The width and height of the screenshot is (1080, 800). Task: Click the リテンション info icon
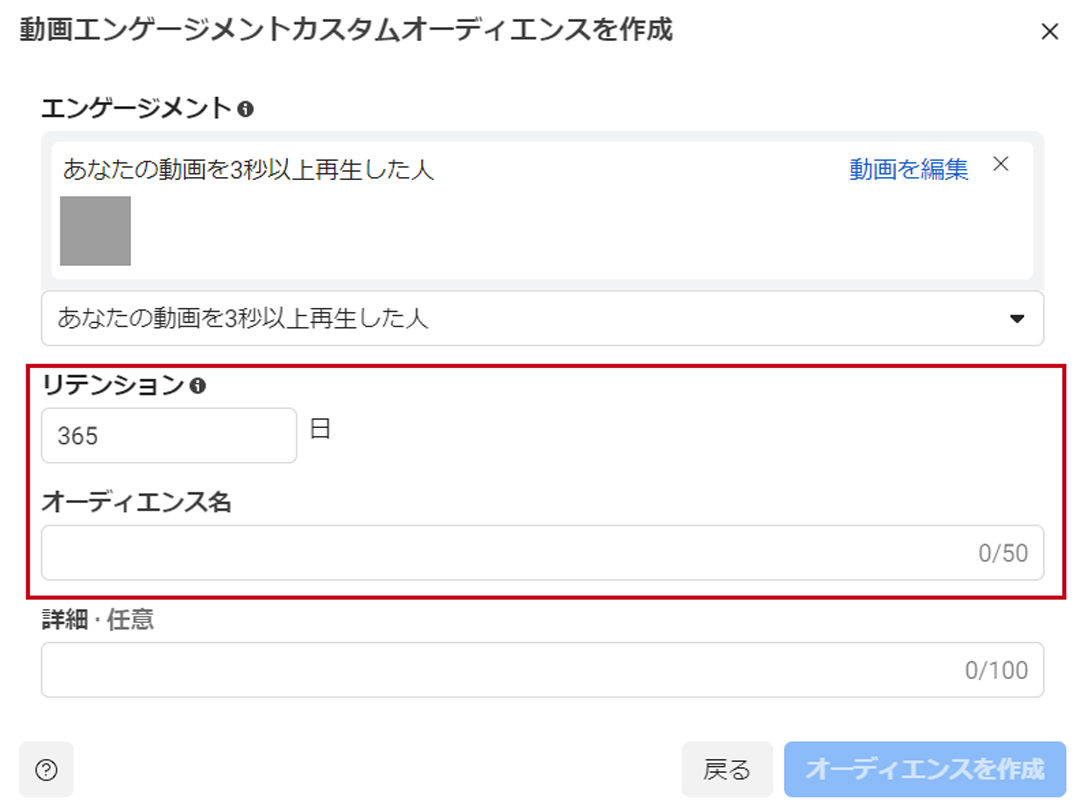click(197, 385)
